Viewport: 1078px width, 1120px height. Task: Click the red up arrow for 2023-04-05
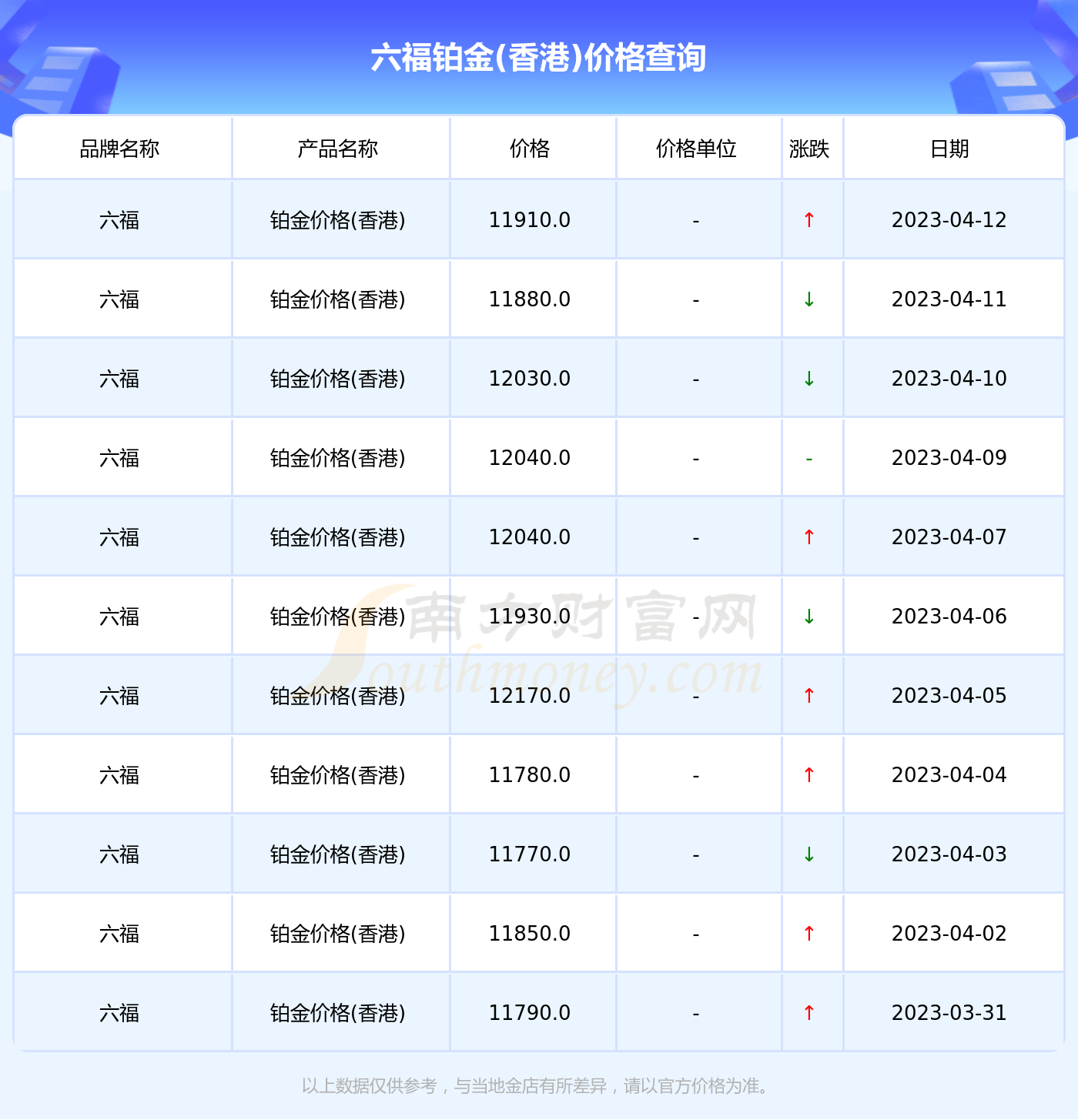point(809,696)
